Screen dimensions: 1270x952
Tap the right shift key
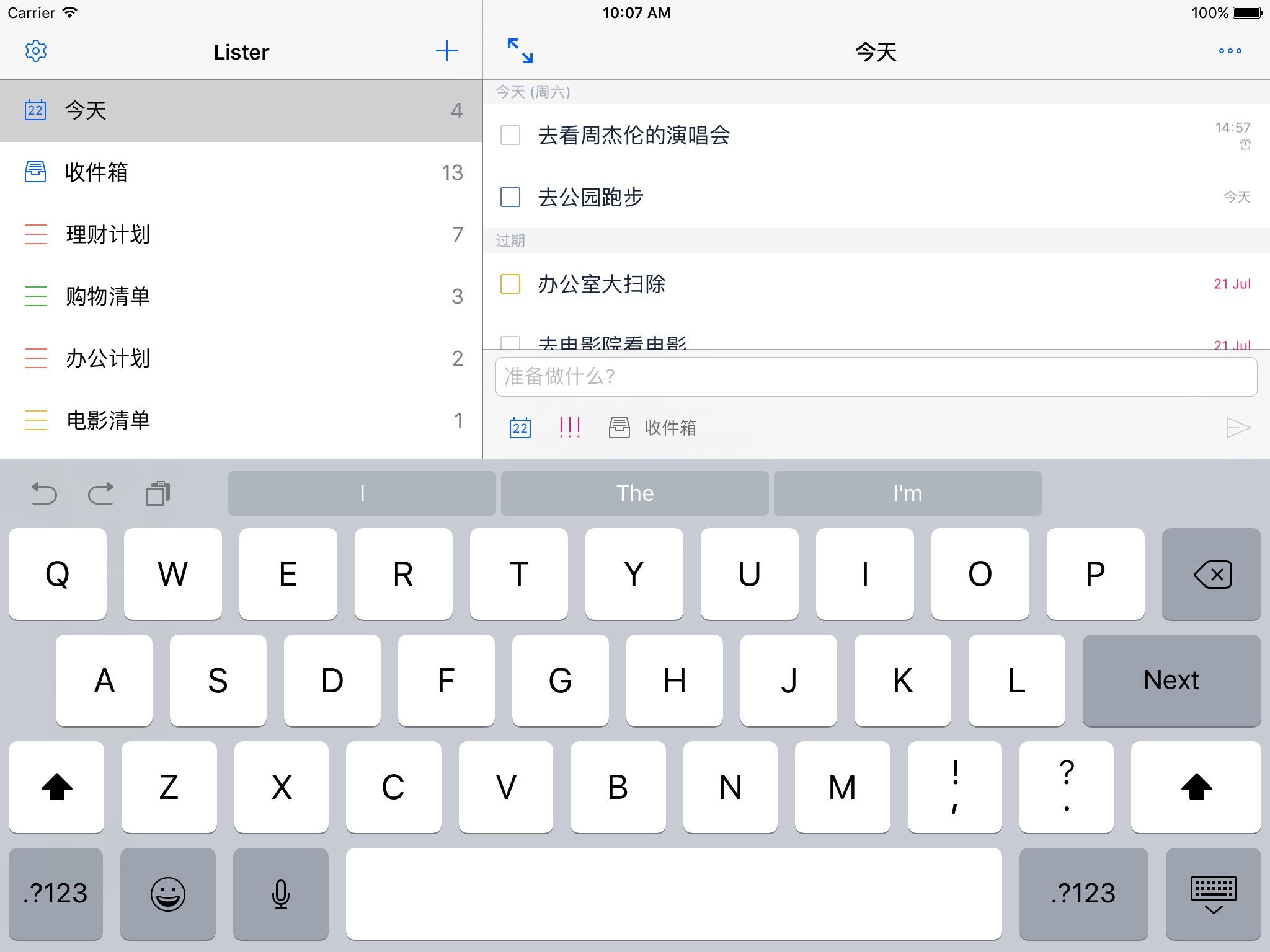coord(1196,787)
